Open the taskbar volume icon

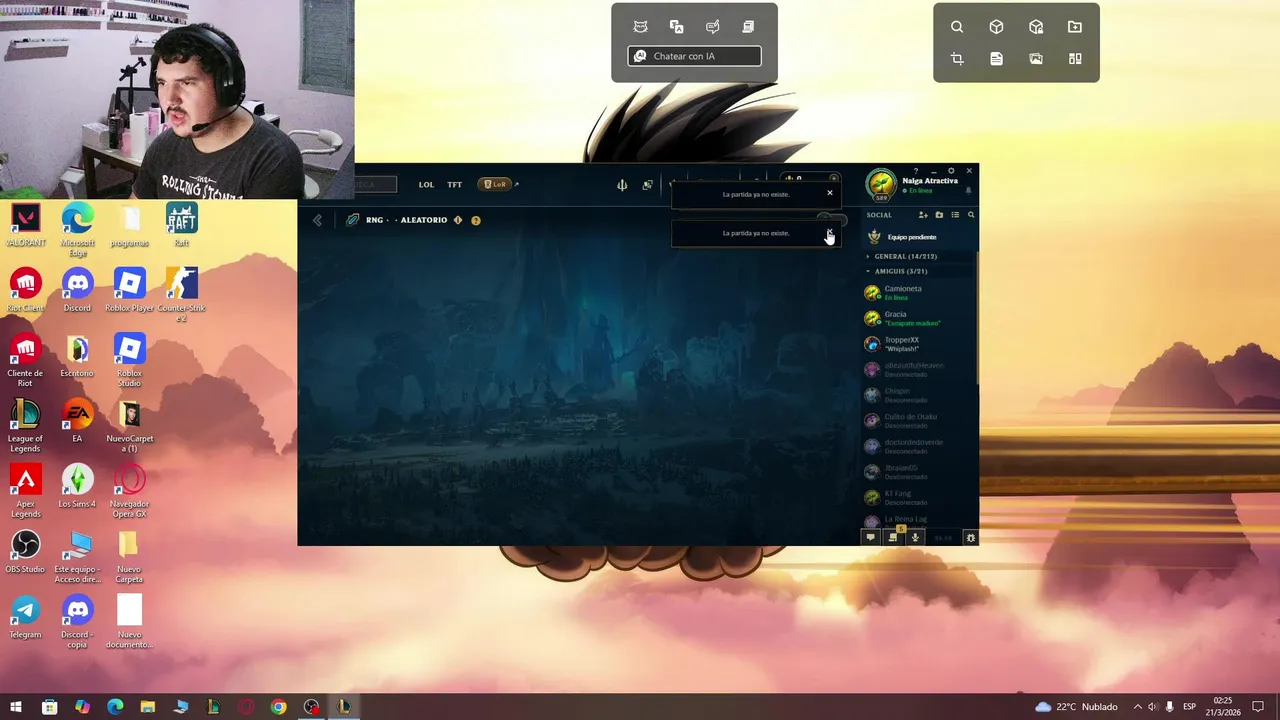tap(1153, 707)
